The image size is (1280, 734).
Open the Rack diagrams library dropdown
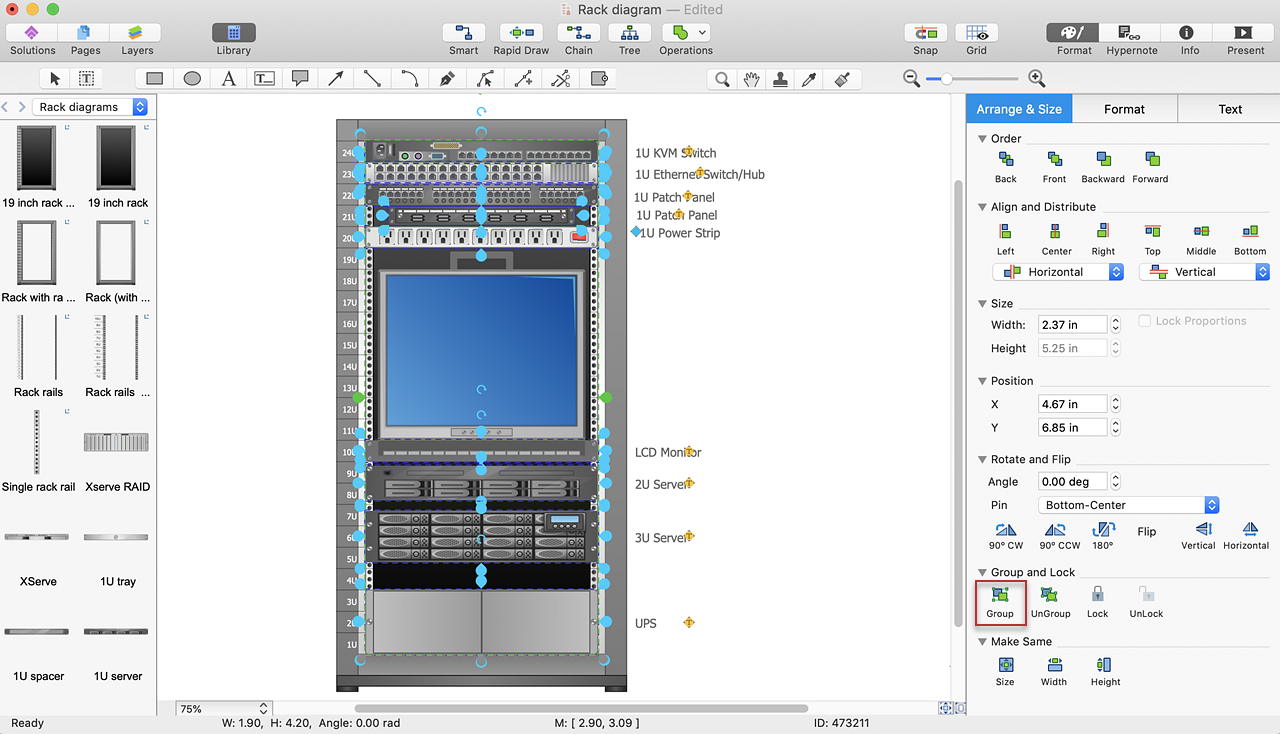point(90,107)
